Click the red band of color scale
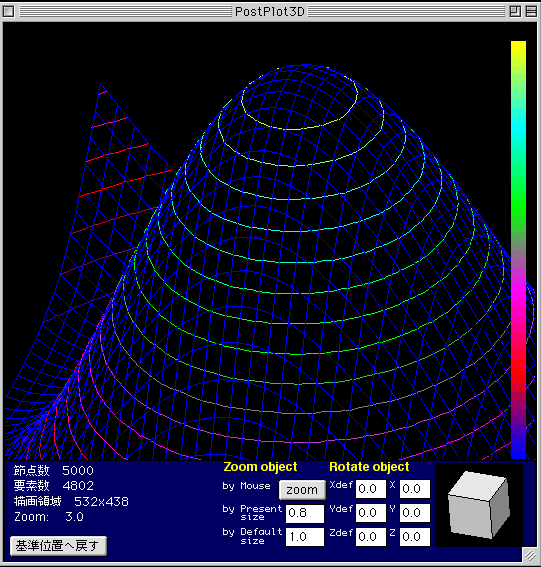The image size is (541, 567). tap(518, 372)
